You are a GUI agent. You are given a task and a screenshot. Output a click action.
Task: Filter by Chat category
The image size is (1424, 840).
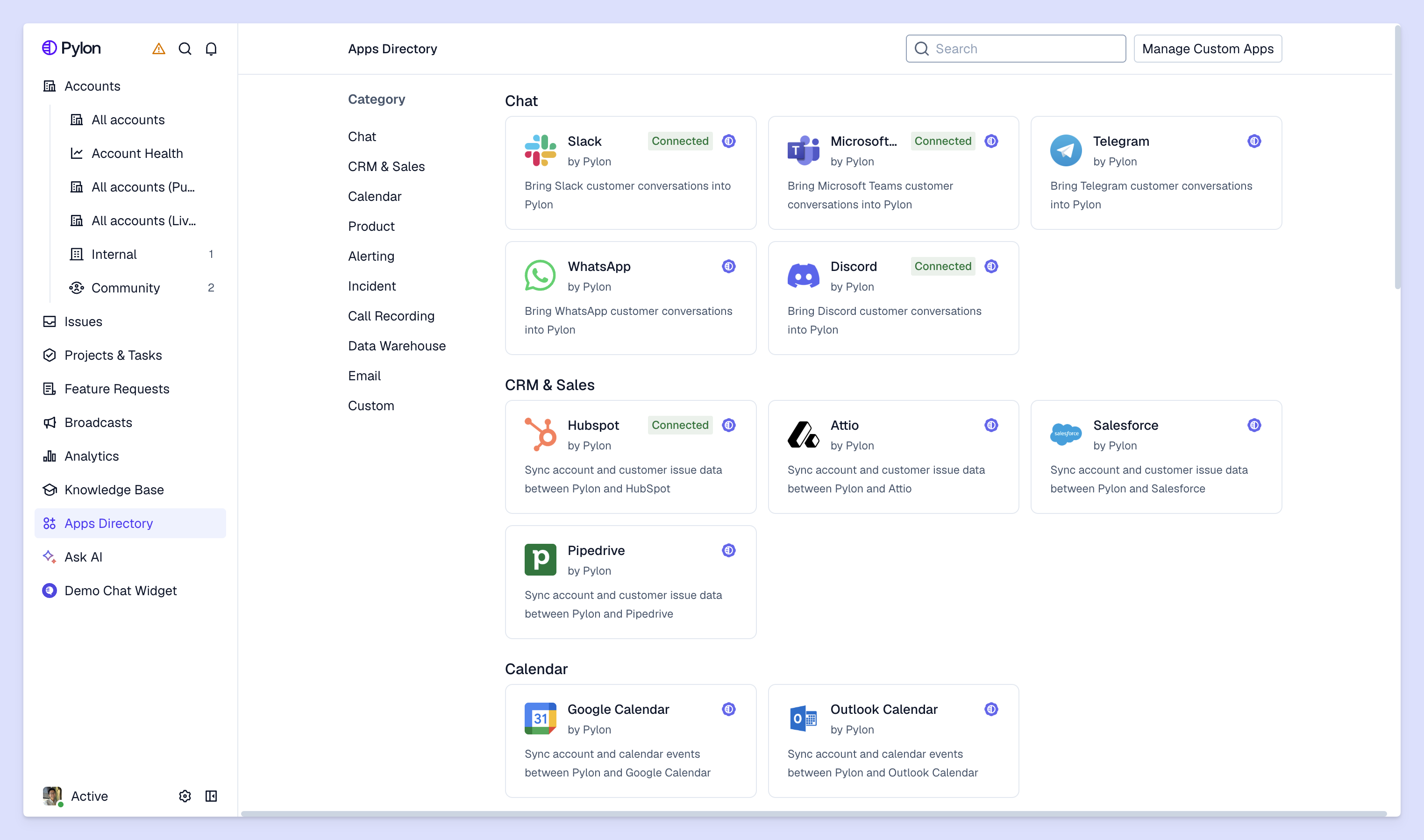[x=362, y=136]
